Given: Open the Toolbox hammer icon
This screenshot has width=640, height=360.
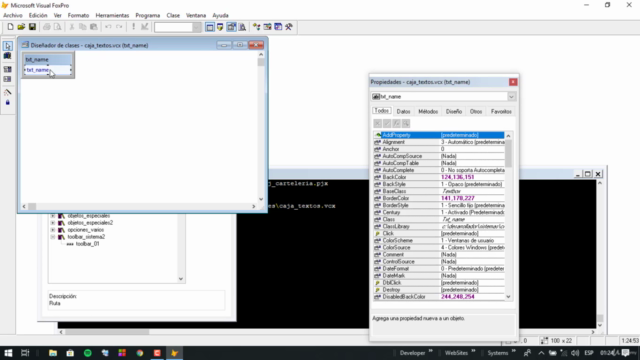Looking at the screenshot, I should (x=289, y=27).
